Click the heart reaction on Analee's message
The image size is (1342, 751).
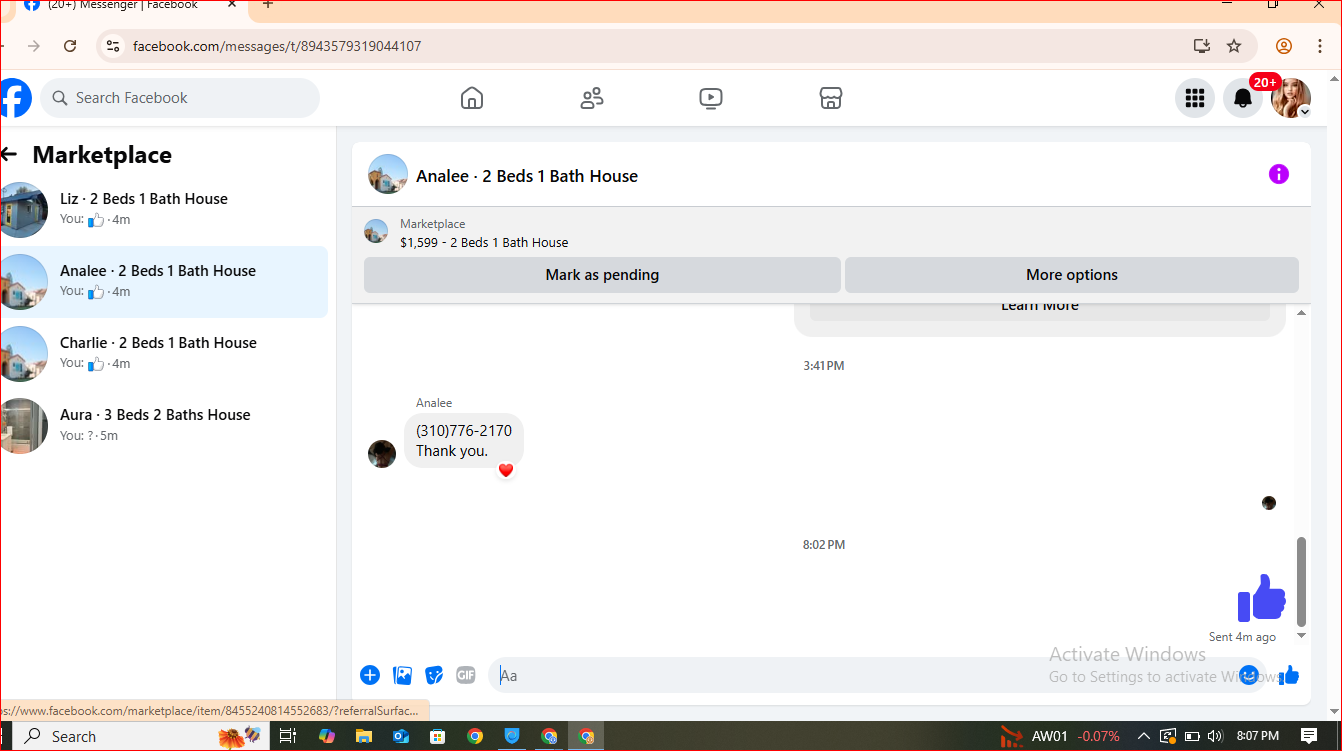(506, 470)
